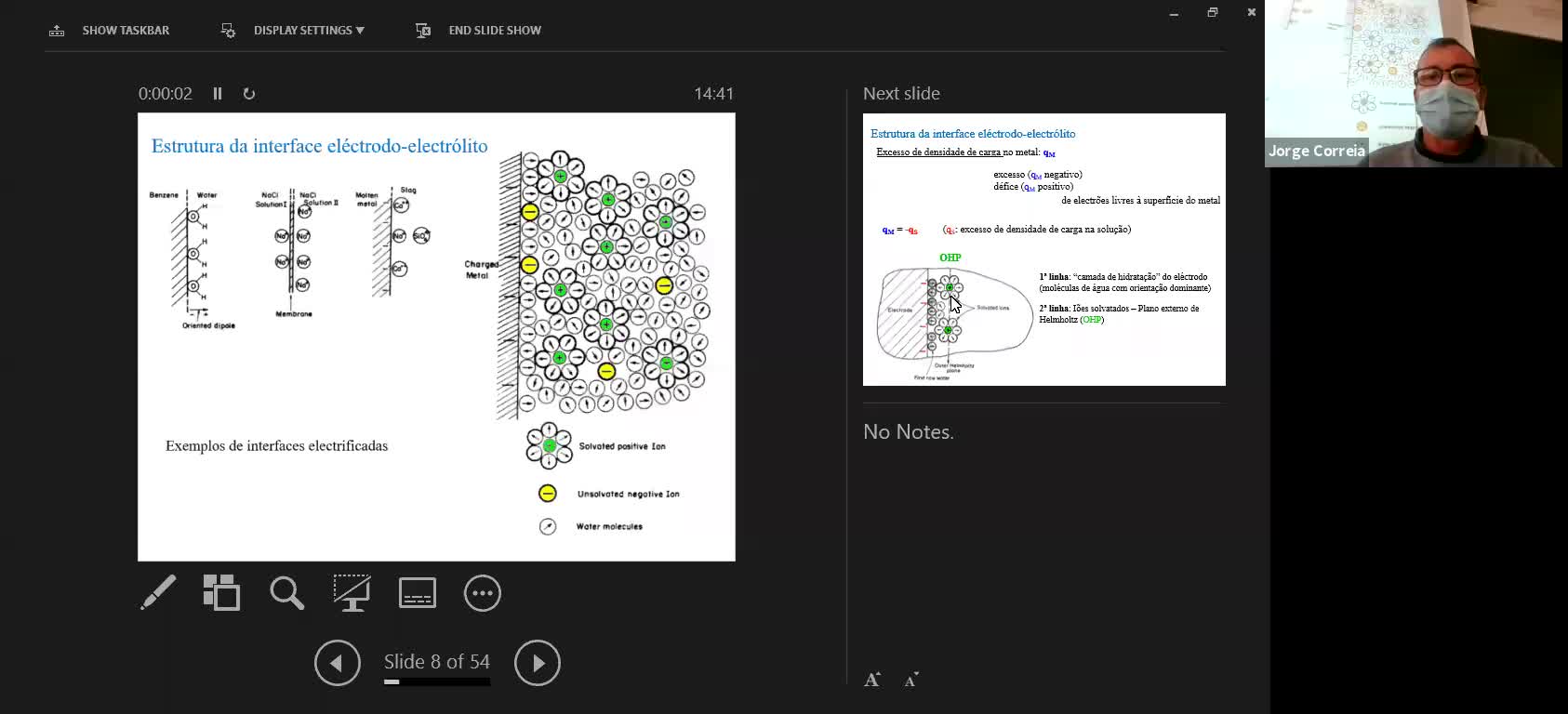This screenshot has height=714, width=1568.
Task: Click End Slide Show
Action: click(479, 31)
